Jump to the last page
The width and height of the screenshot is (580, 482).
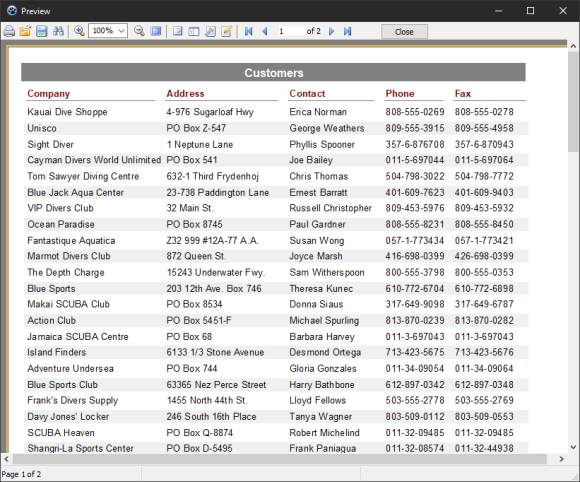coord(347,31)
